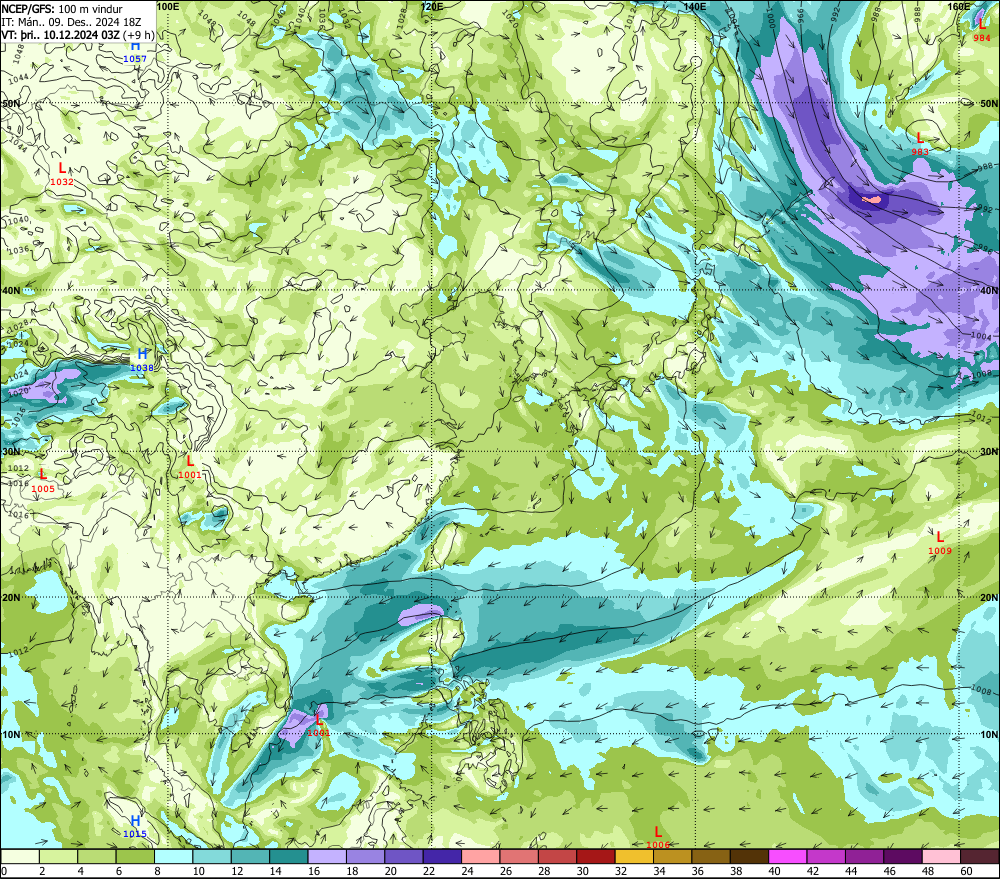Select the 8–10 light cyan legend swatch

(173, 856)
